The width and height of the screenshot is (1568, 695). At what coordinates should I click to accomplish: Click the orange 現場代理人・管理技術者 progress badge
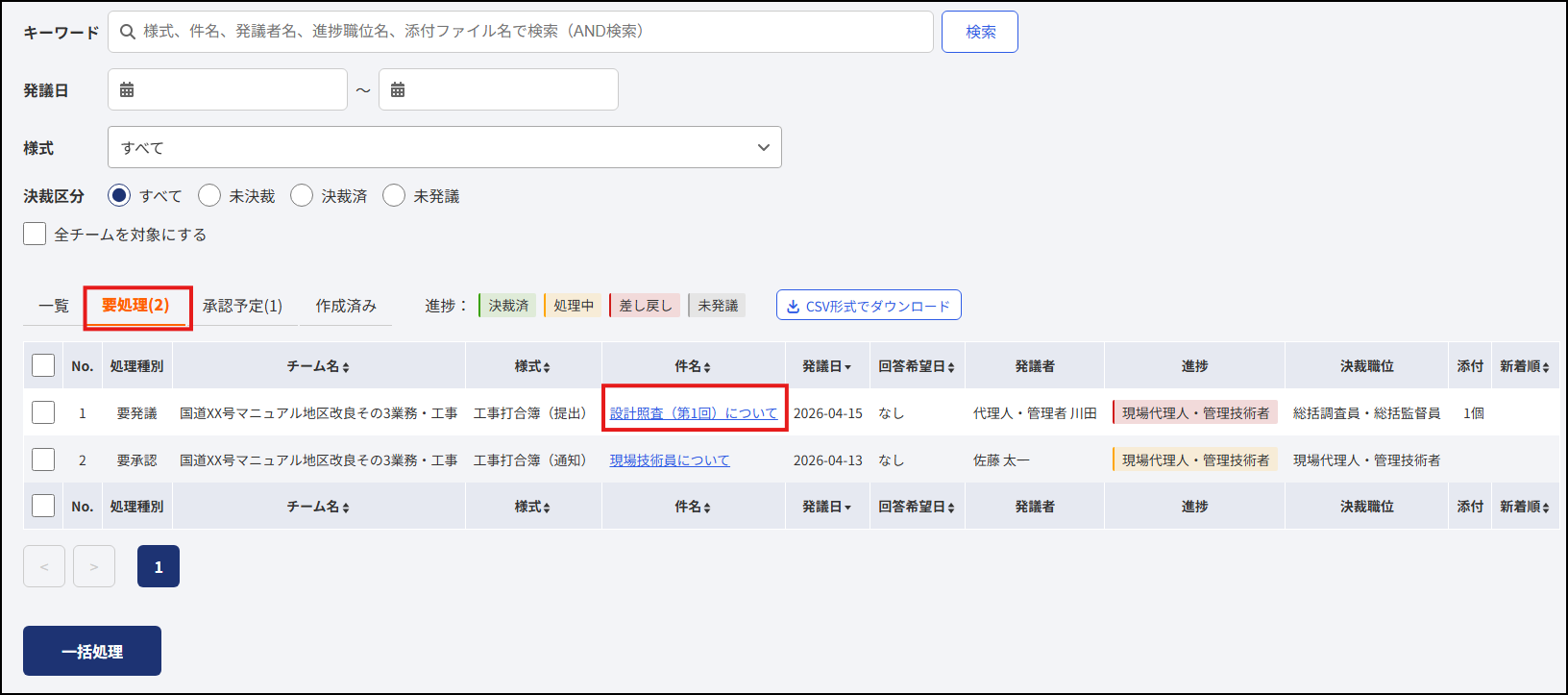(x=1195, y=459)
